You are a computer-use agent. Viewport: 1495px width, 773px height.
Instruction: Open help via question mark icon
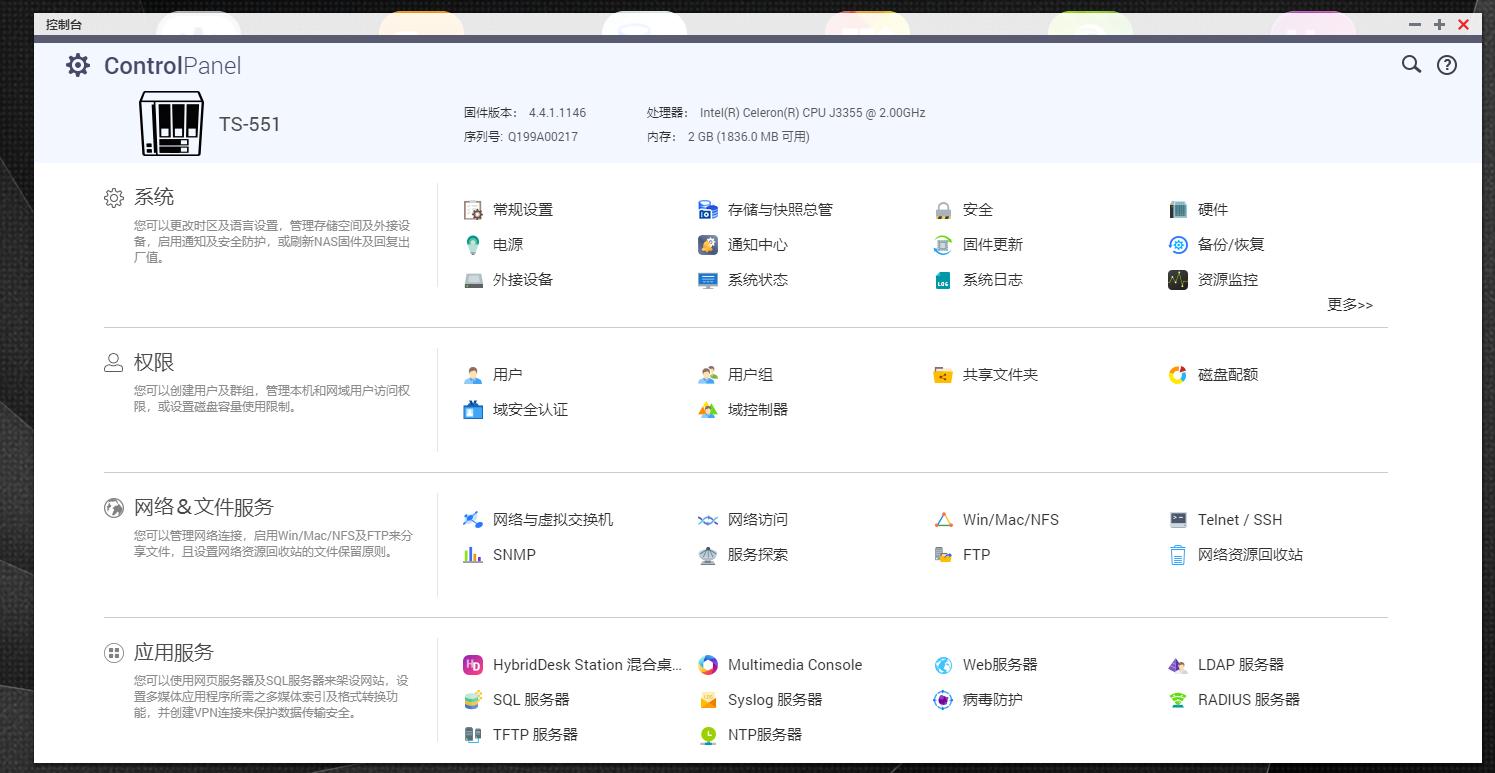coord(1446,64)
